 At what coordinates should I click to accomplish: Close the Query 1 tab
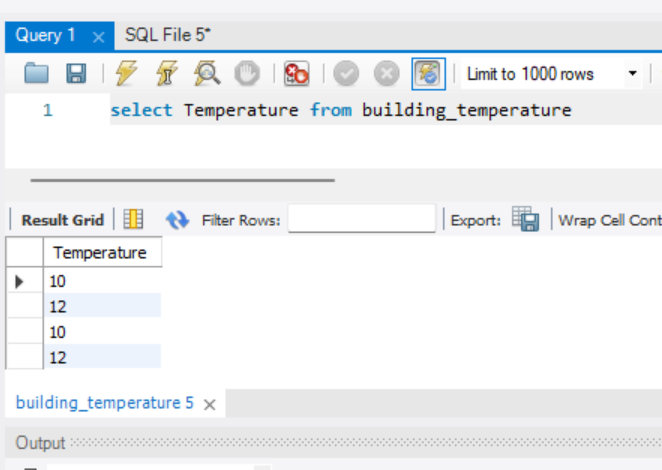click(98, 37)
